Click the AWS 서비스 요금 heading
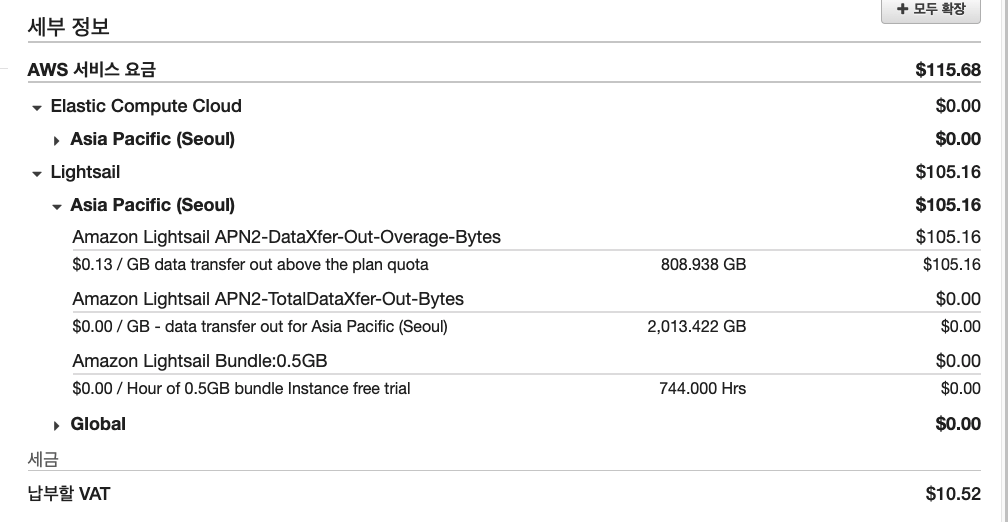Viewport: 1008px width, 522px height. tap(92, 70)
